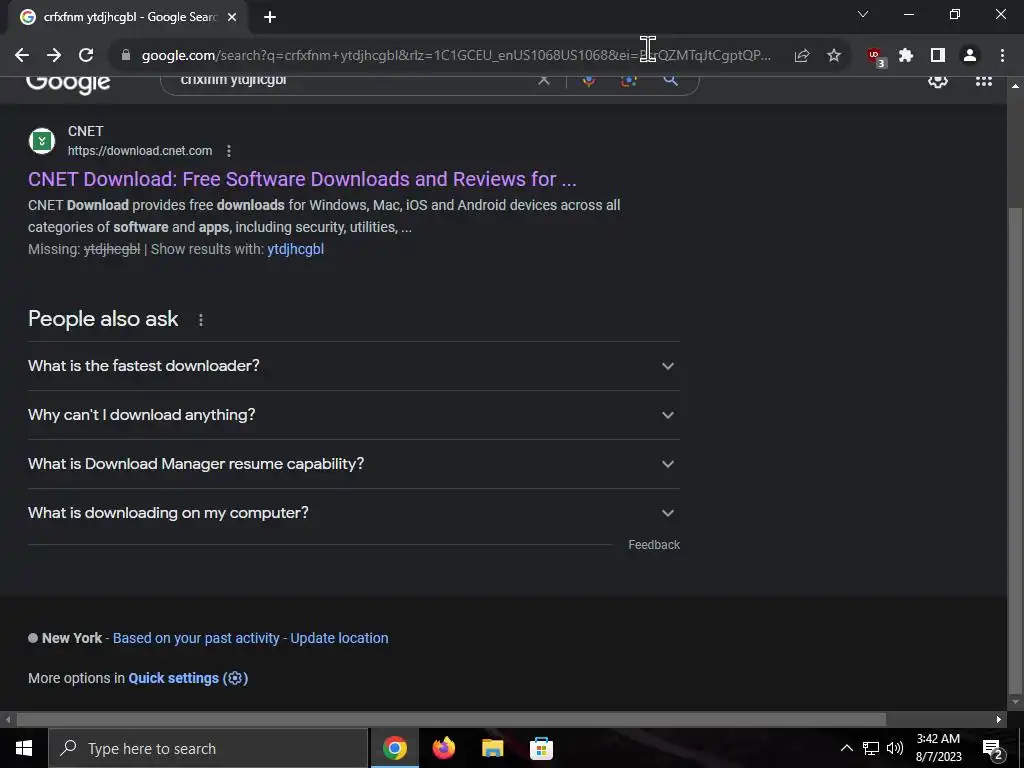This screenshot has width=1024, height=768.
Task: View site info via the padlock icon
Action: point(126,56)
